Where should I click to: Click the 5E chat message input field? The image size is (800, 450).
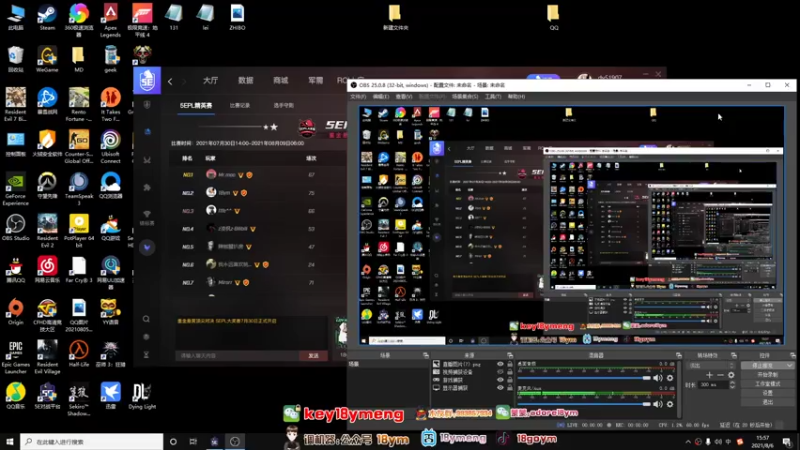pyautogui.click(x=237, y=356)
